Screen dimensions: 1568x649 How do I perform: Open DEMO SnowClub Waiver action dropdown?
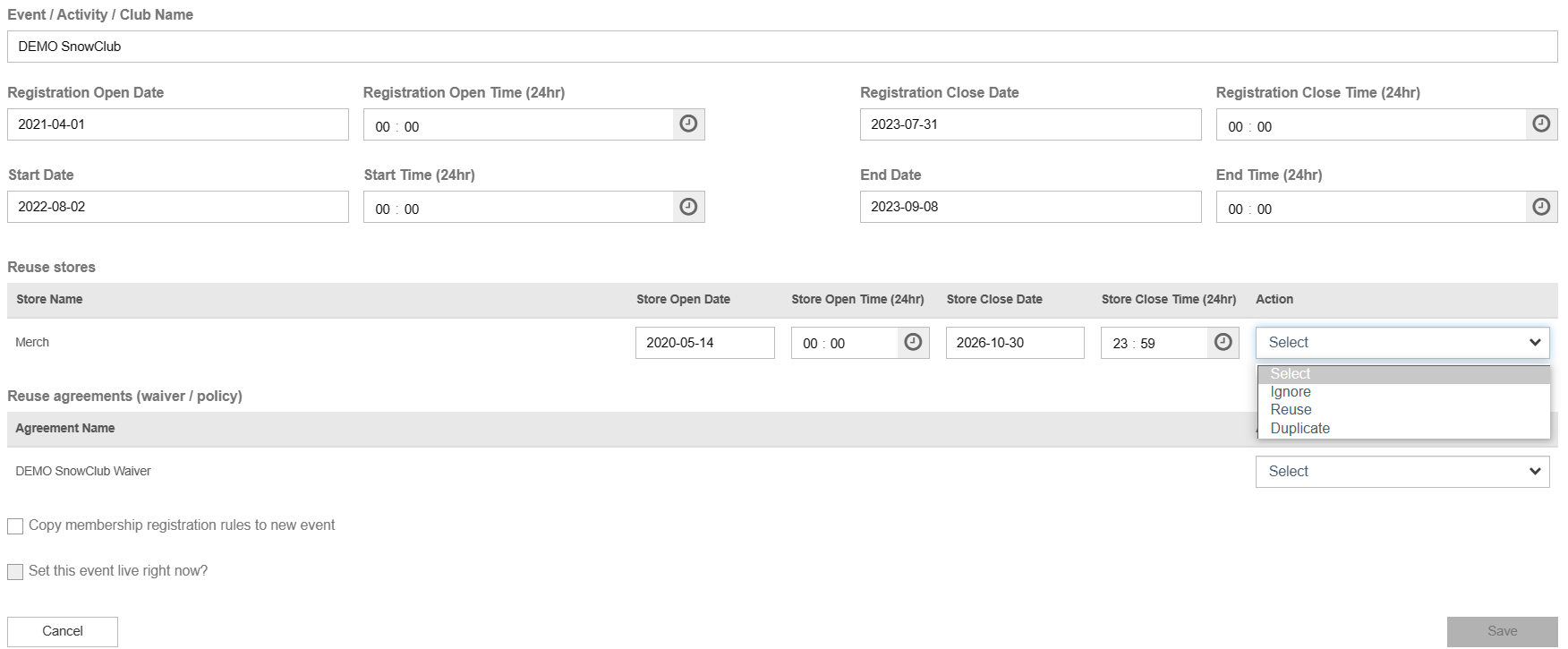tap(1402, 472)
